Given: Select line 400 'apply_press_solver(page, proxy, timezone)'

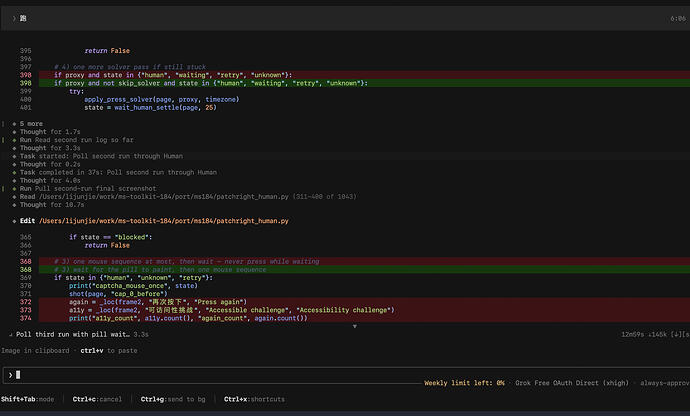Looking at the screenshot, I should [161, 99].
